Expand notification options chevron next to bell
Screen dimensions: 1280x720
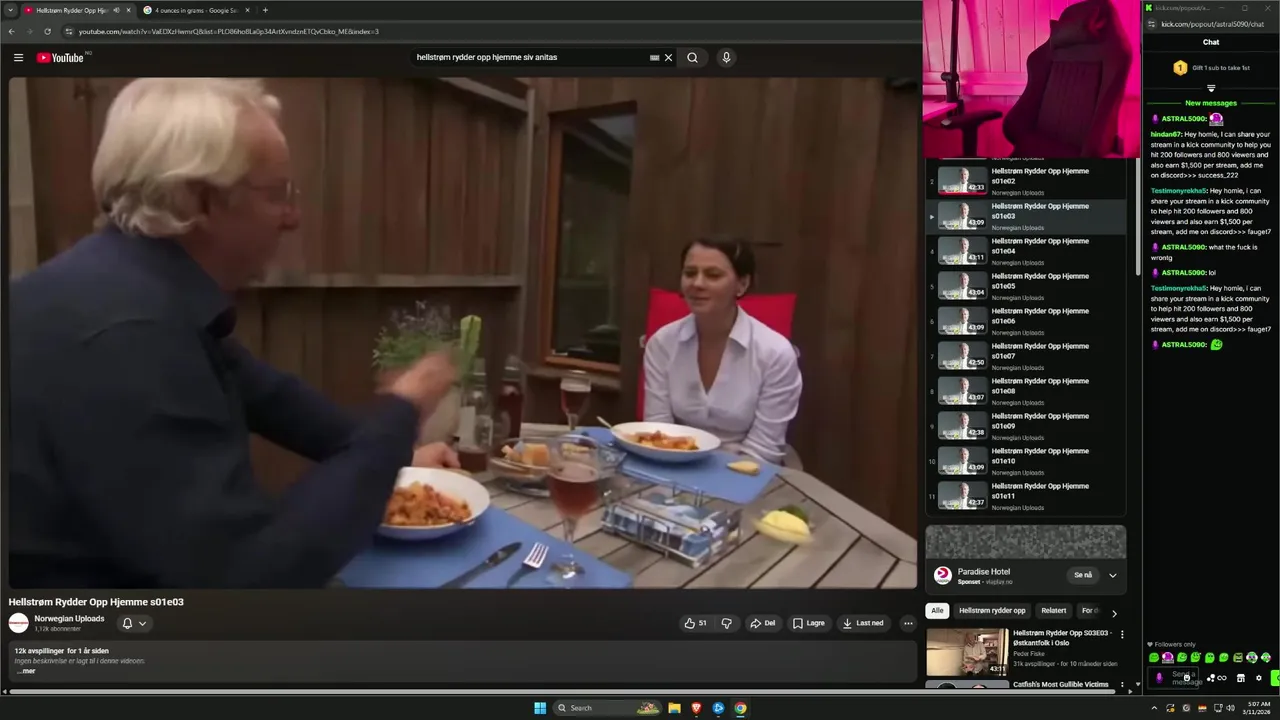(143, 623)
